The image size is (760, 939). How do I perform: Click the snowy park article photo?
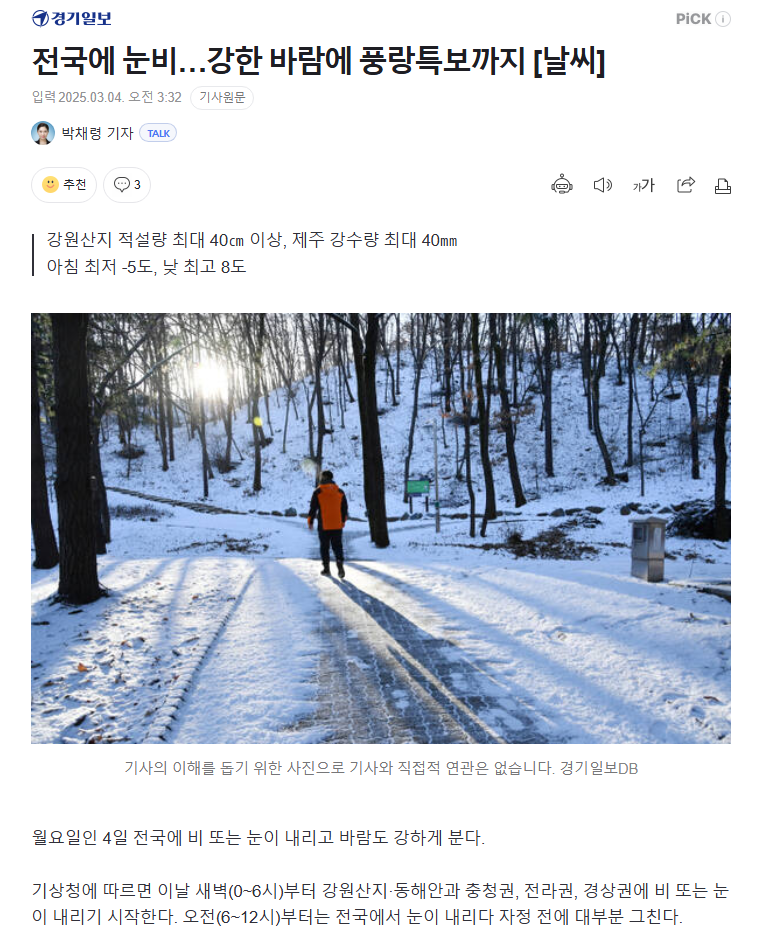(381, 528)
